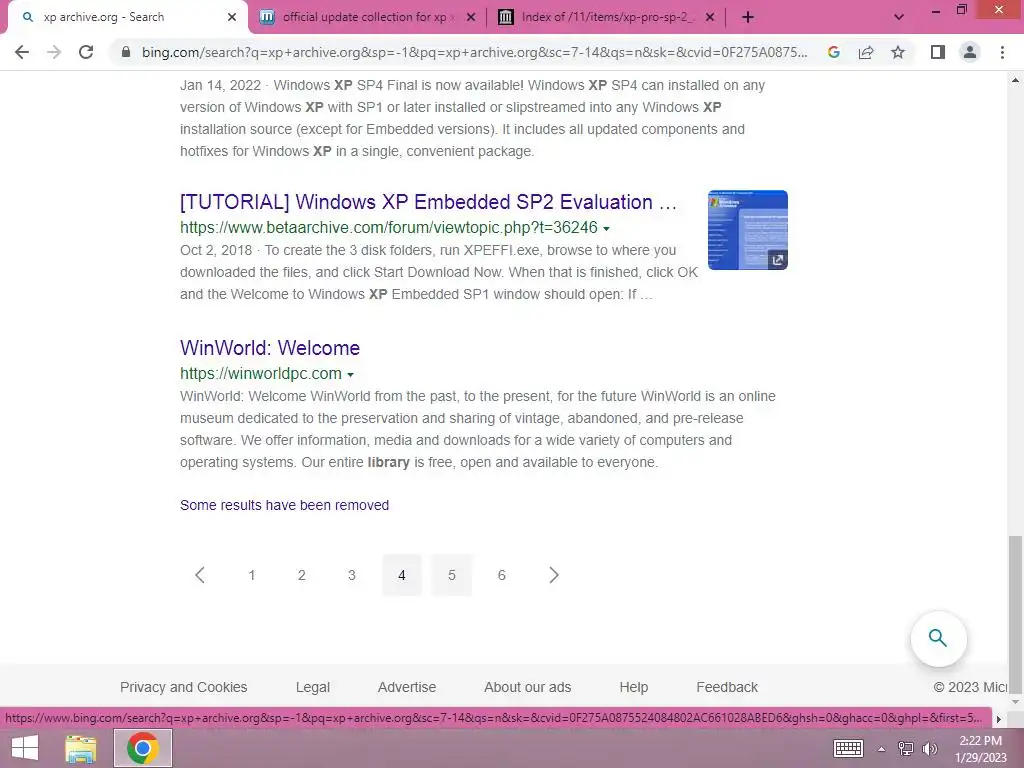
Task: Bookmark this page with the star
Action: 898,52
